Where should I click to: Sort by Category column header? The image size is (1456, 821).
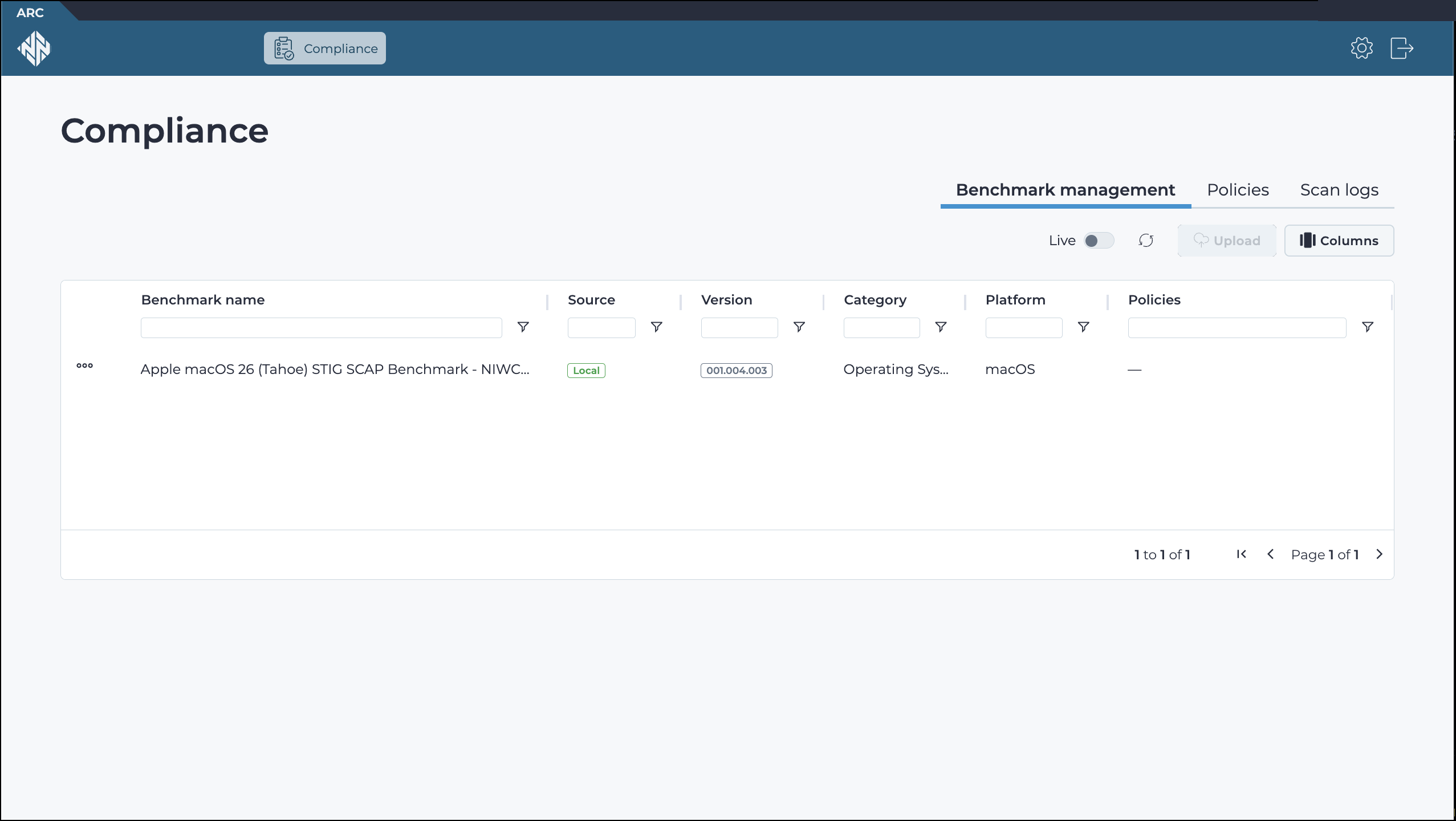pyautogui.click(x=875, y=300)
